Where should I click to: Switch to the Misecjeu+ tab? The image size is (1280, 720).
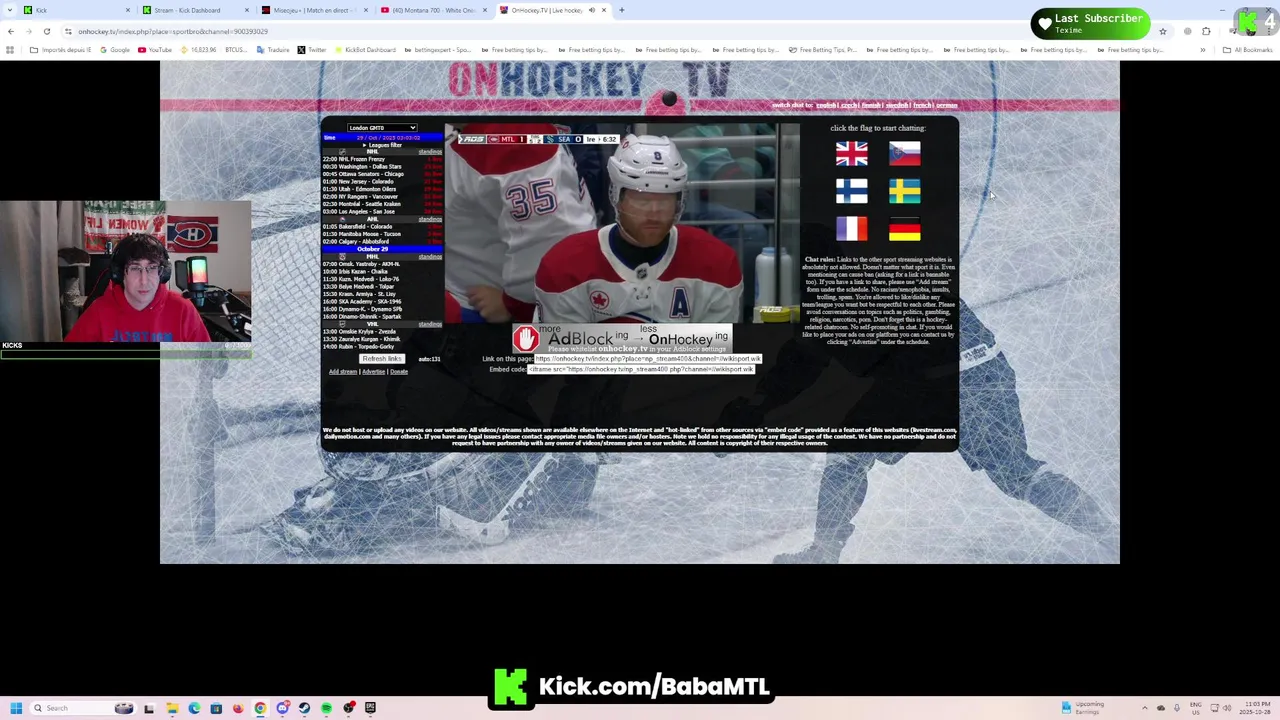coord(315,10)
